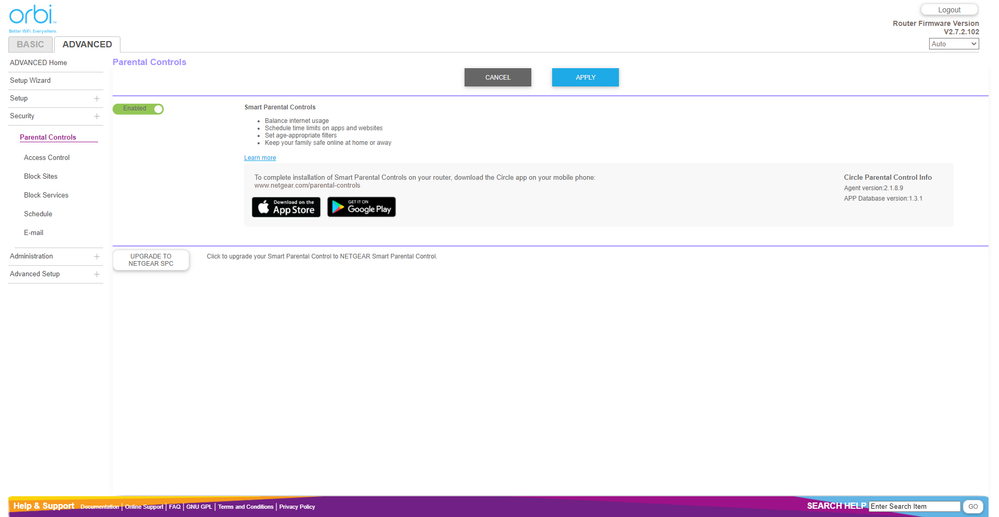Open Schedule page in sidebar
This screenshot has height=517, width=999.
tap(38, 214)
